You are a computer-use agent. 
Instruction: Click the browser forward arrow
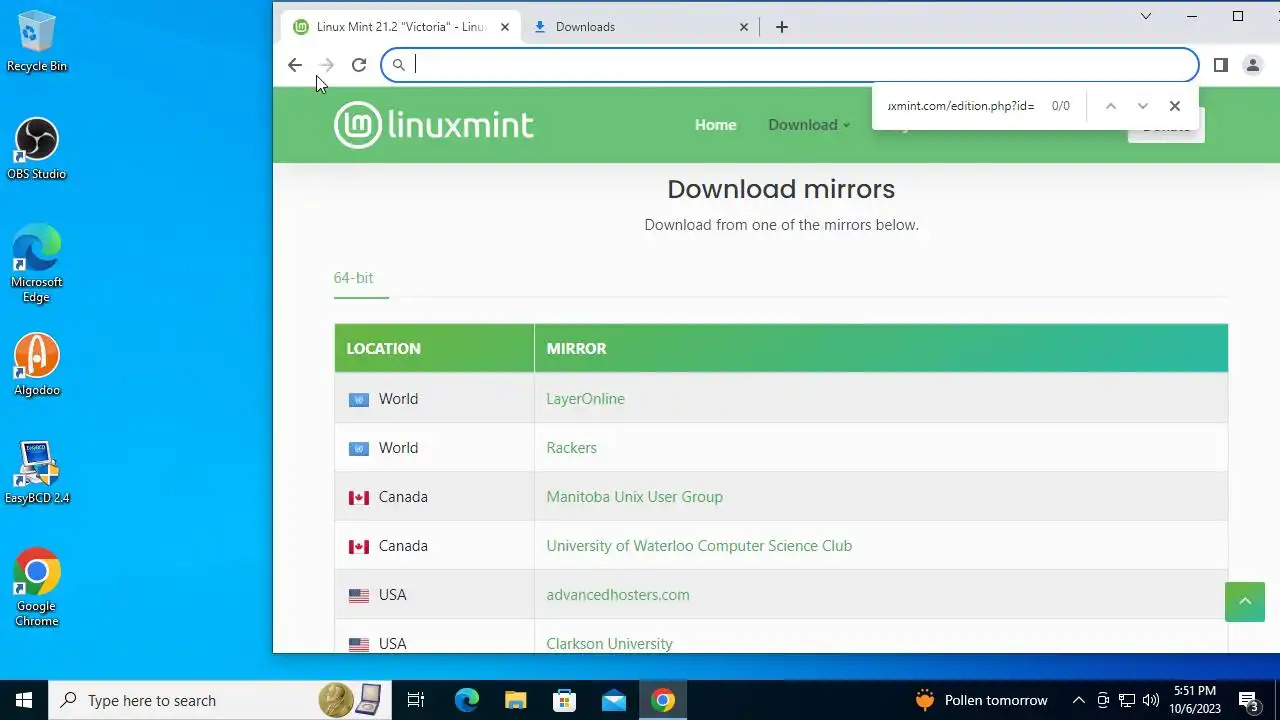pyautogui.click(x=326, y=65)
